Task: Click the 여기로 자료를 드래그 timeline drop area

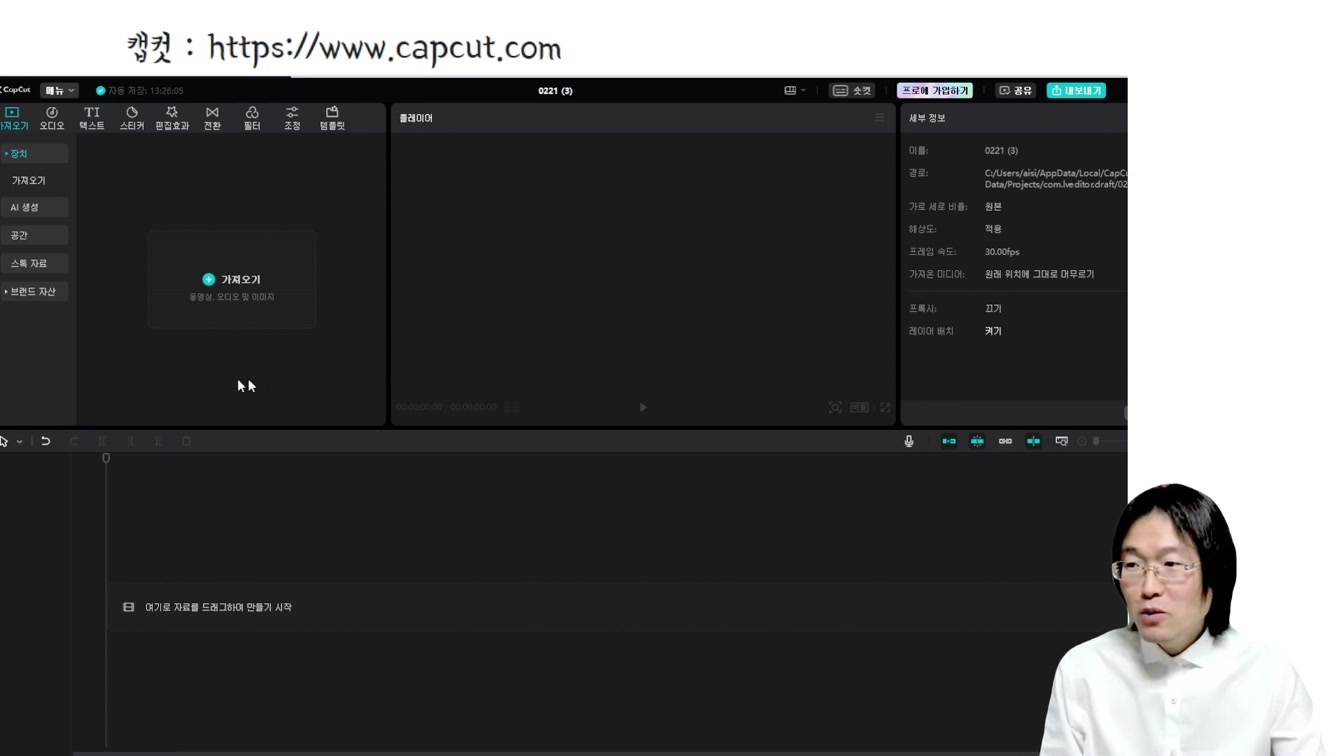Action: tap(617, 607)
